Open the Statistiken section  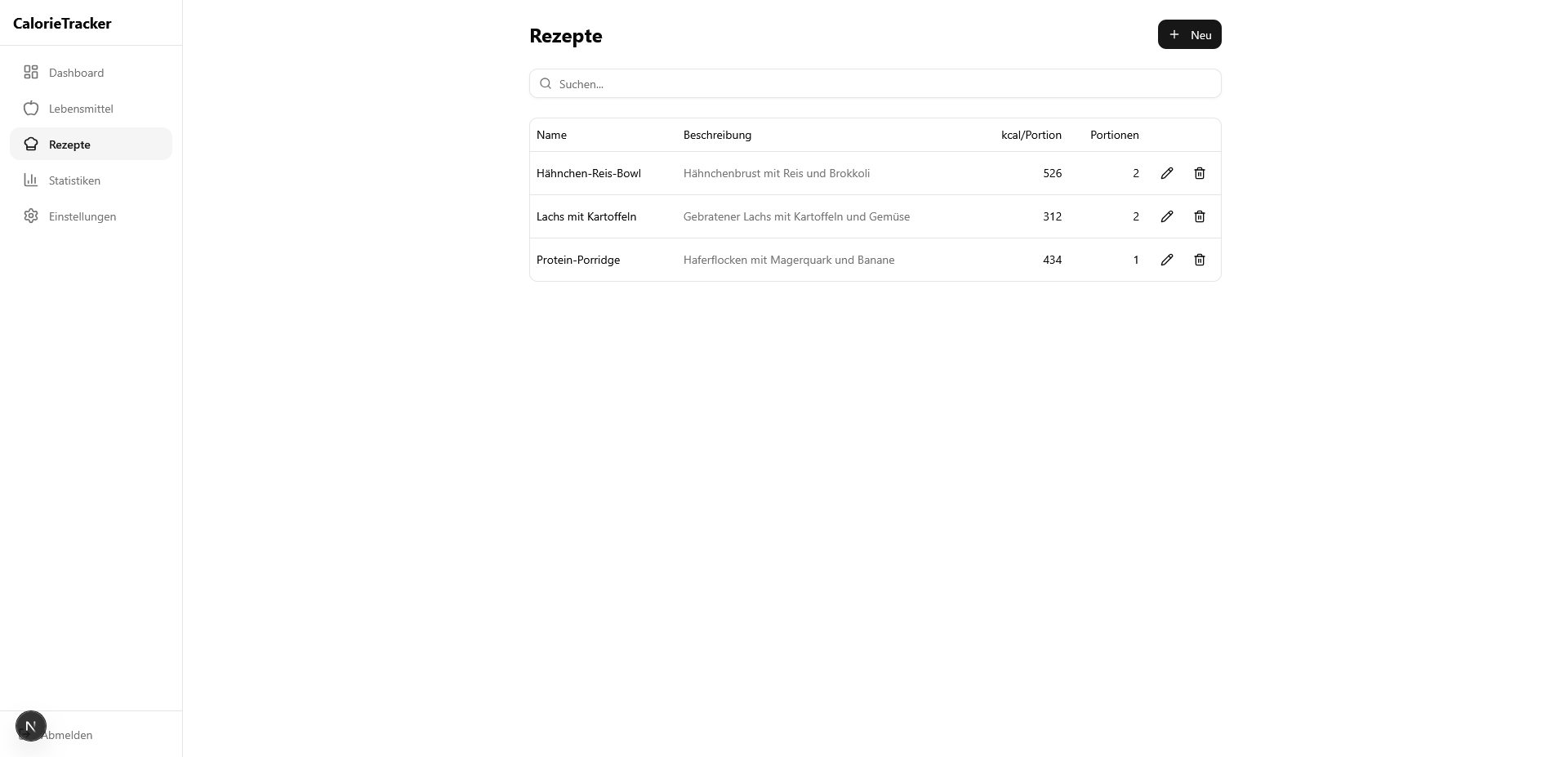click(x=74, y=180)
